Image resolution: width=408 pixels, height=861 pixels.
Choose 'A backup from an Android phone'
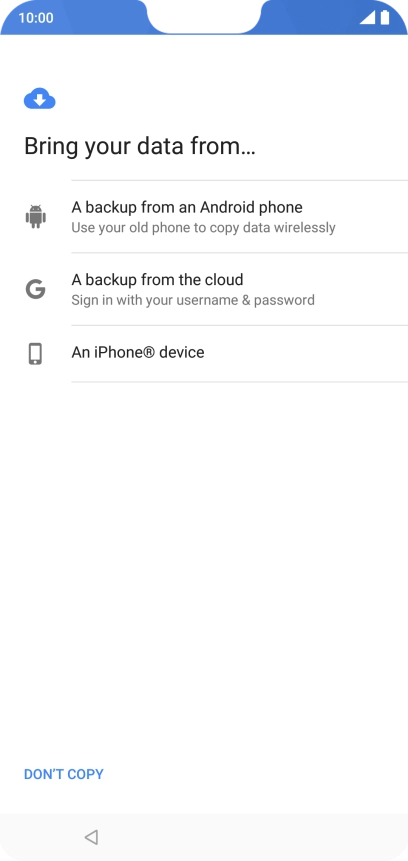pos(204,216)
